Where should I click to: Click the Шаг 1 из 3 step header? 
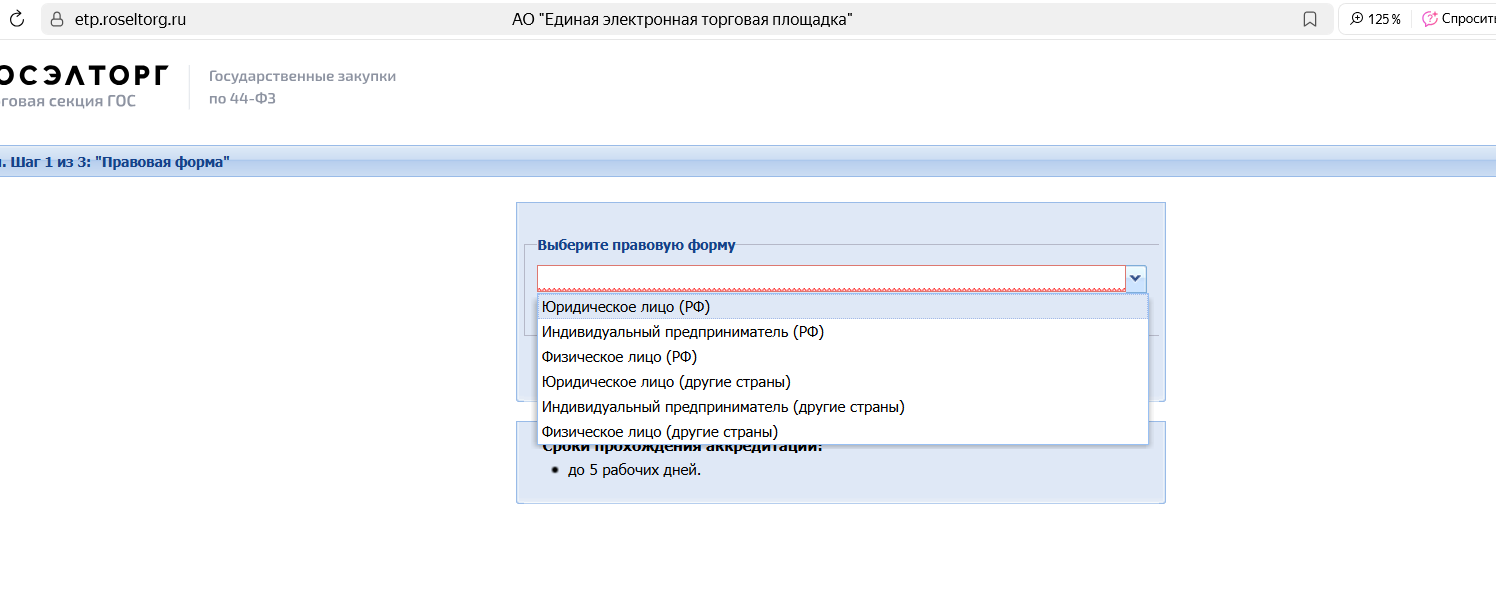115,162
